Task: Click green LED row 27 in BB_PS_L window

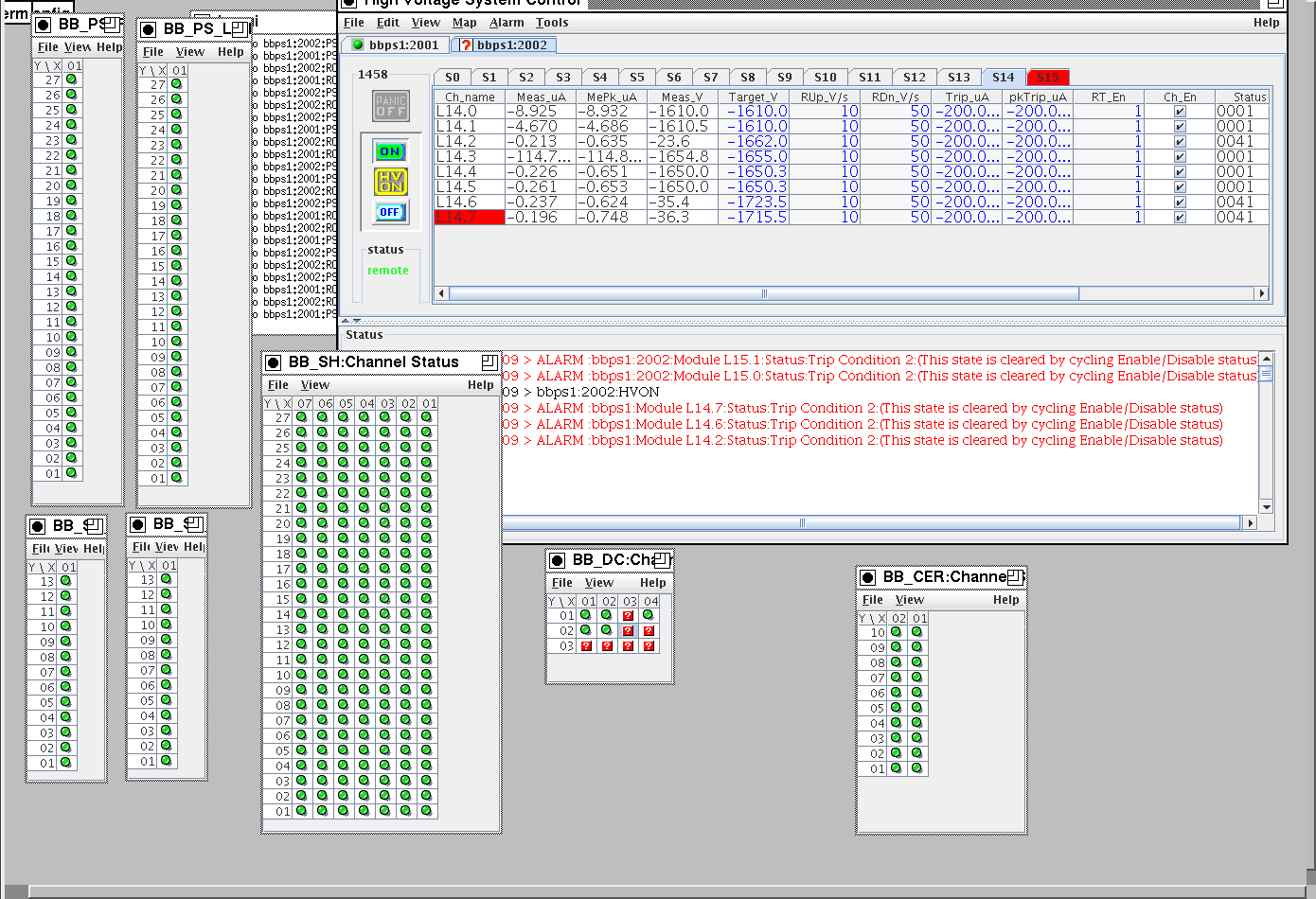Action: [x=177, y=84]
